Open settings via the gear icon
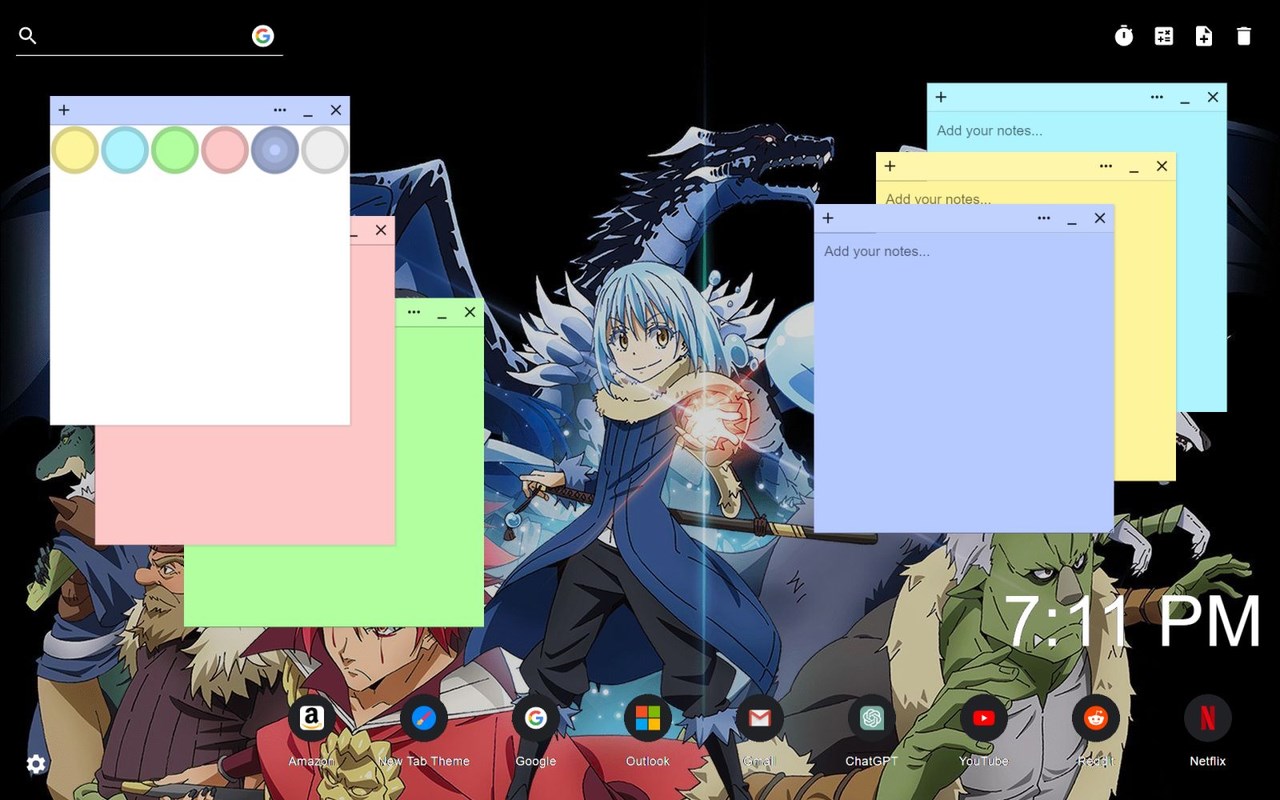Screen dimensions: 1280x800 (x=36, y=764)
